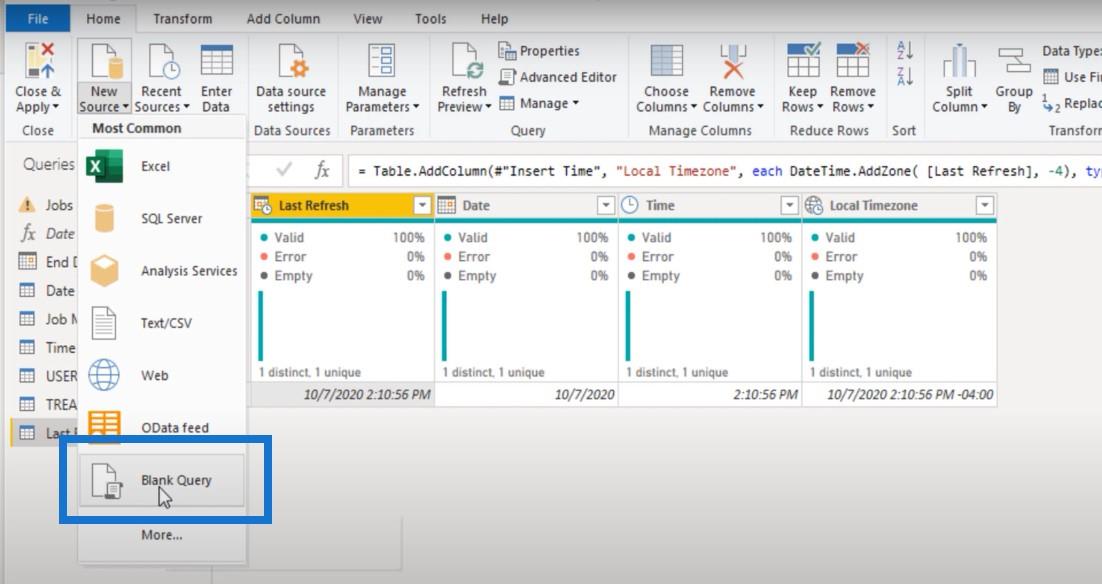The height and width of the screenshot is (584, 1102).
Task: Expand the Split Column dropdown arrow
Action: tap(984, 108)
